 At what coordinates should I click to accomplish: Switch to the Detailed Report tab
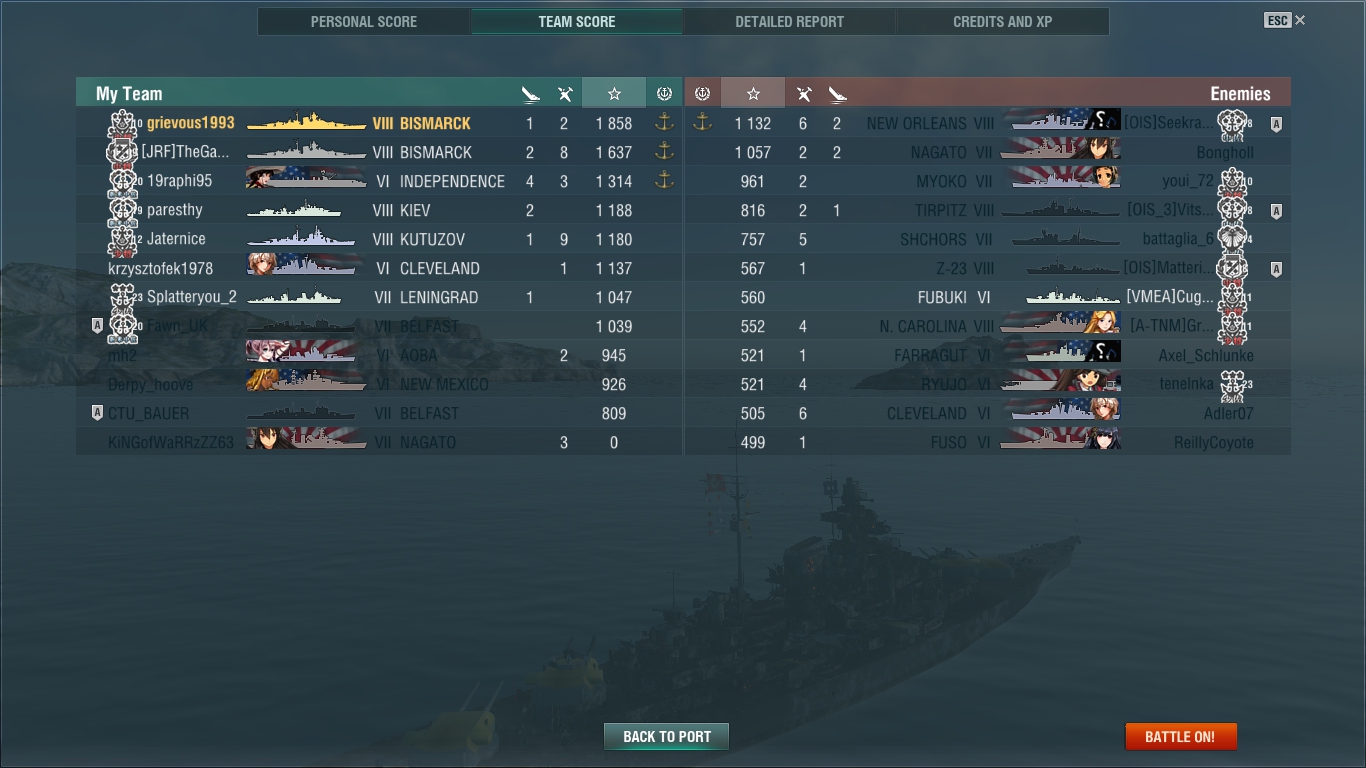click(789, 21)
